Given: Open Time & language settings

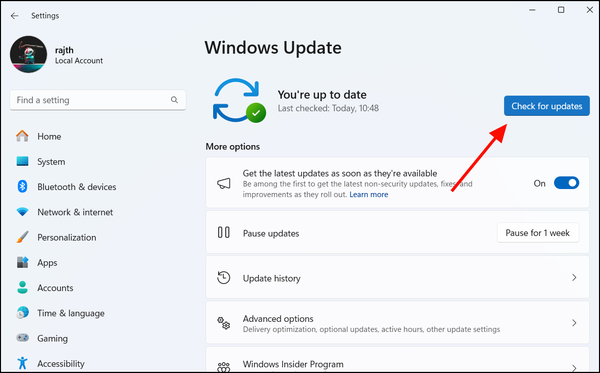Looking at the screenshot, I should pyautogui.click(x=71, y=313).
